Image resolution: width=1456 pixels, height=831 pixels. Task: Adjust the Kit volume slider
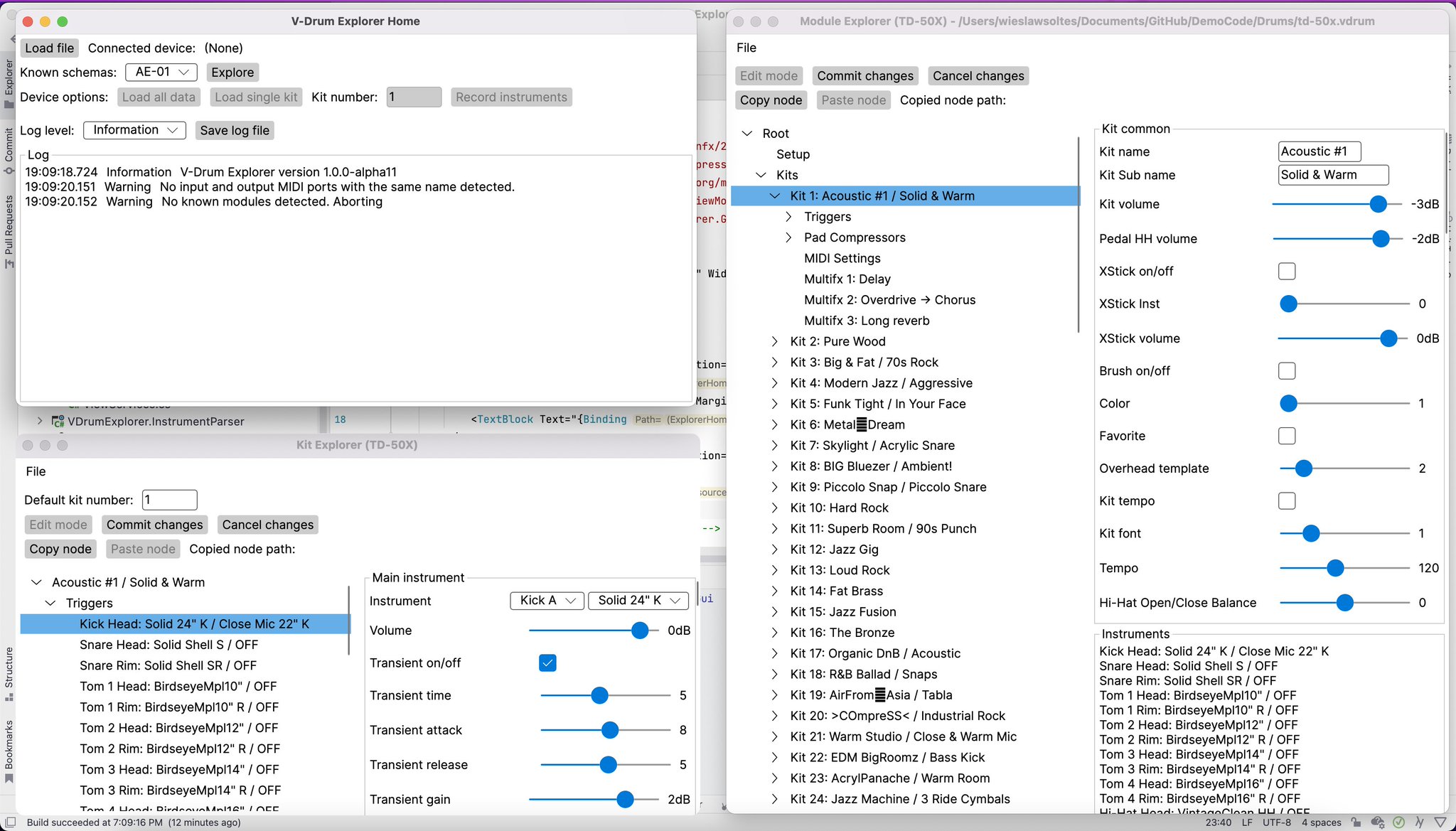(1378, 204)
